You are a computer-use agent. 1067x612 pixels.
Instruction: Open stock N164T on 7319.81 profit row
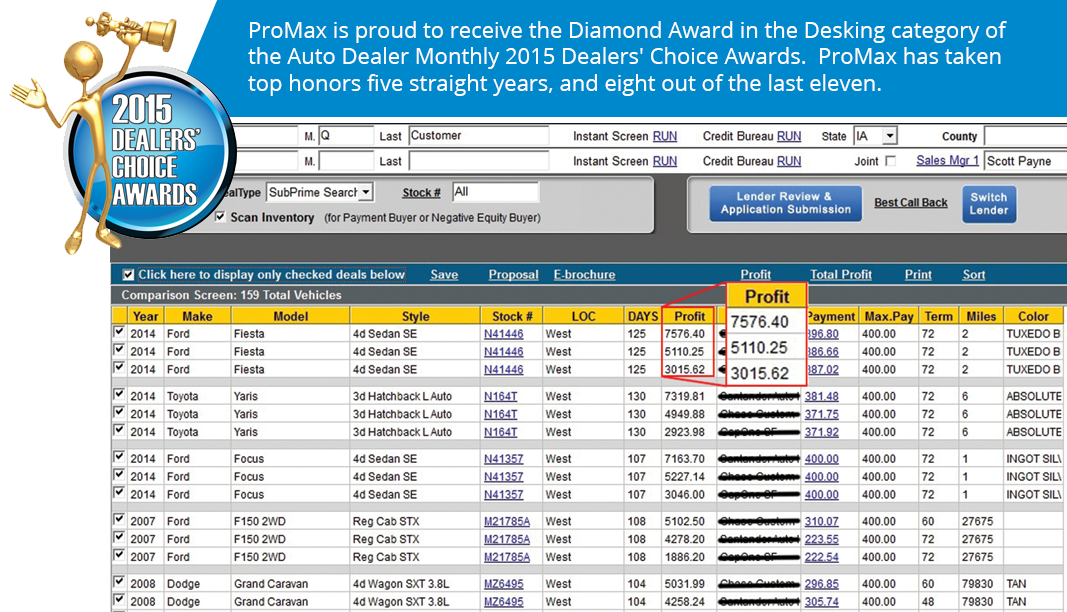click(500, 396)
